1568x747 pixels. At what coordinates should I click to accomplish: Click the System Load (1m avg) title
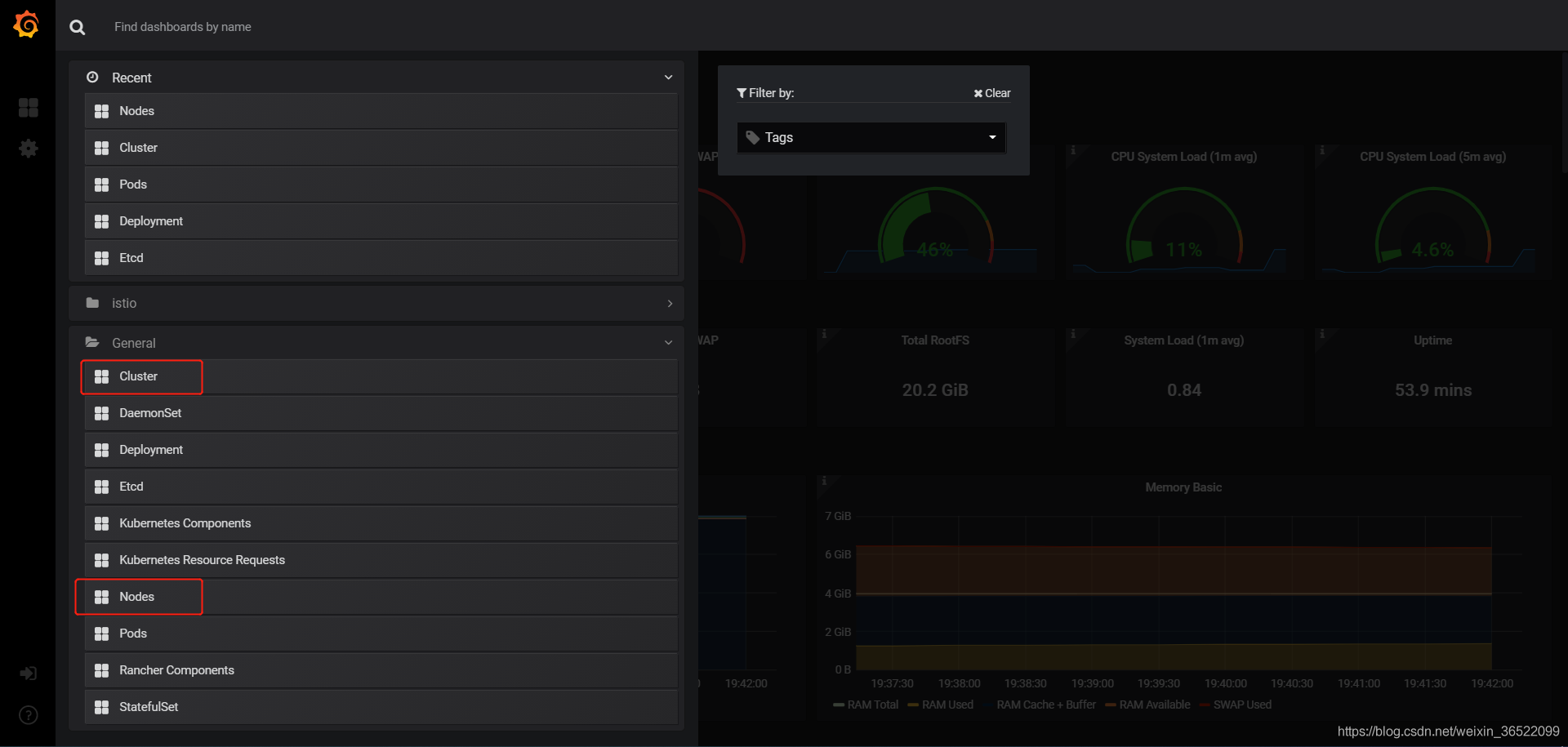1183,340
